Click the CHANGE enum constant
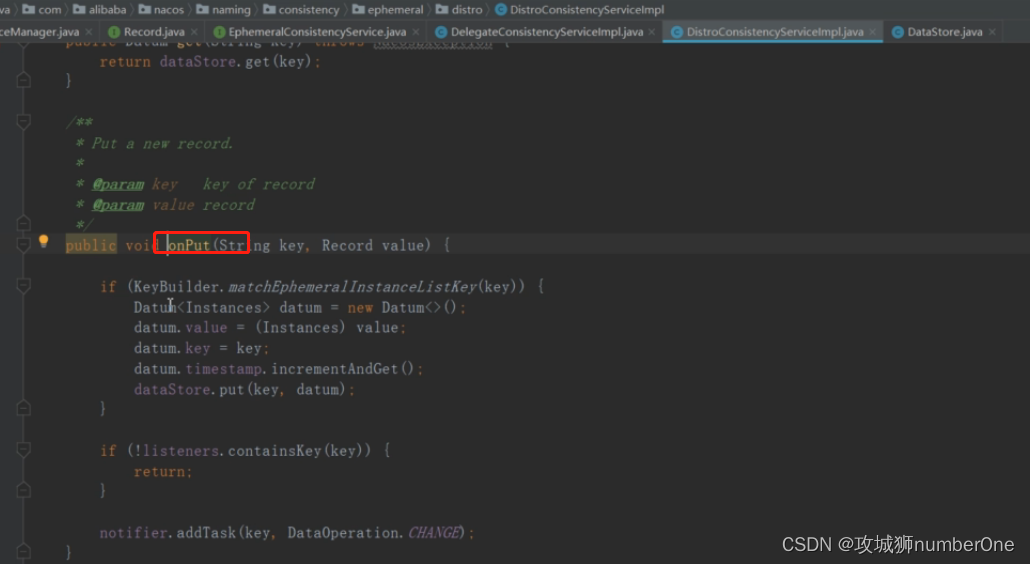The width and height of the screenshot is (1030, 564). [x=434, y=532]
